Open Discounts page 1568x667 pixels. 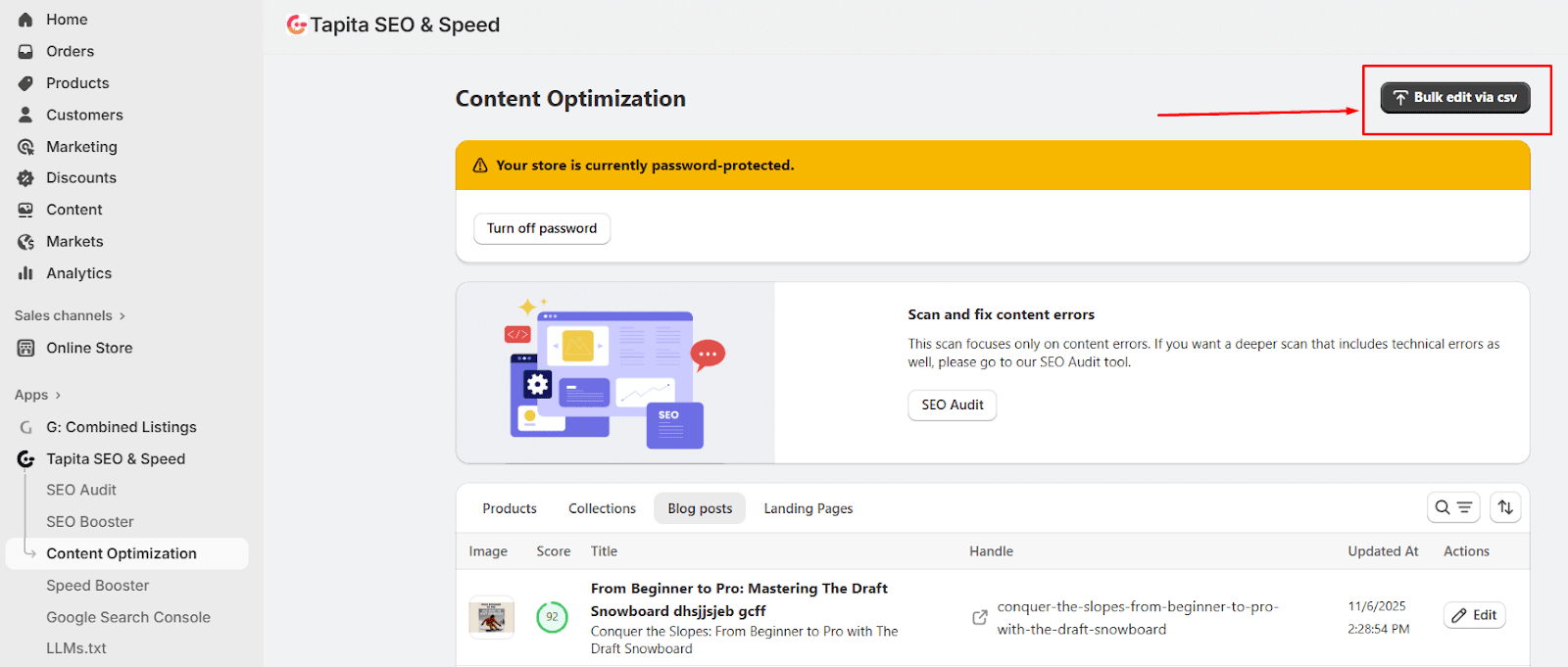81,178
